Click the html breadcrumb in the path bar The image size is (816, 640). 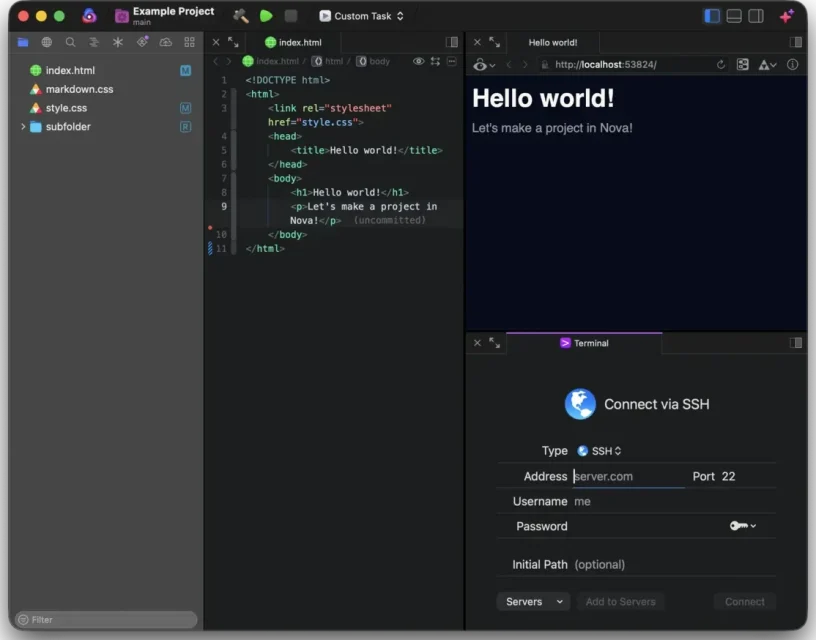(328, 61)
